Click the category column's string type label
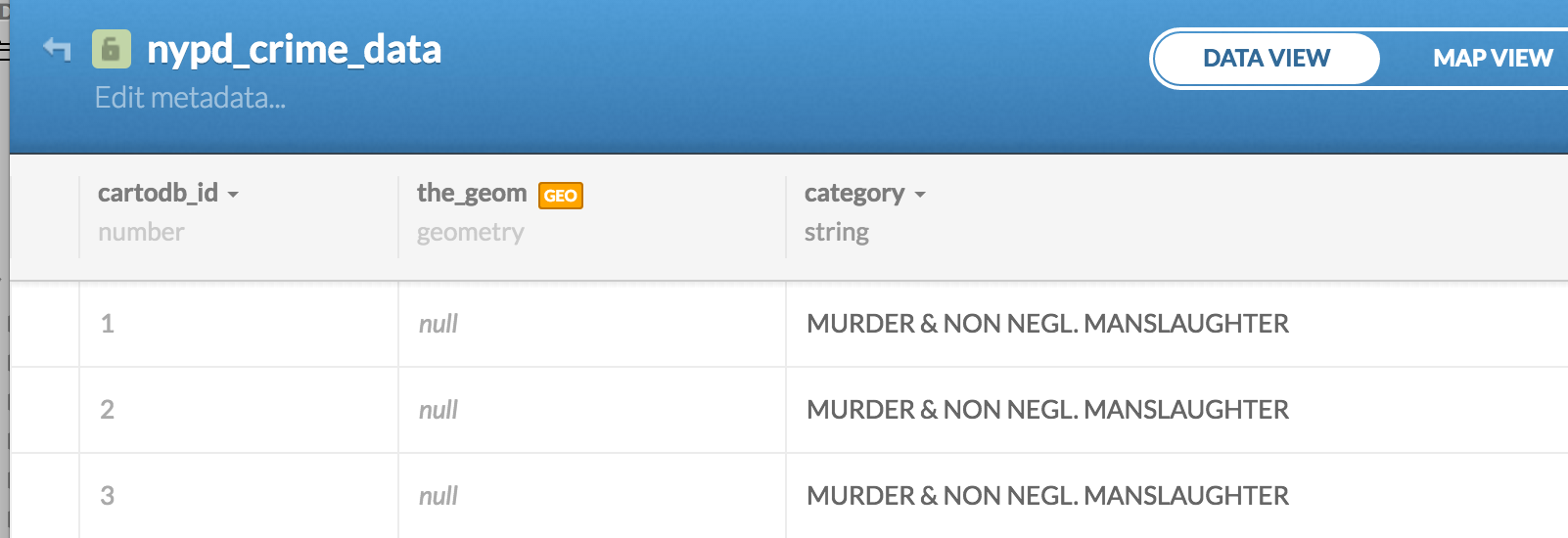The width and height of the screenshot is (1568, 538). coord(837,232)
